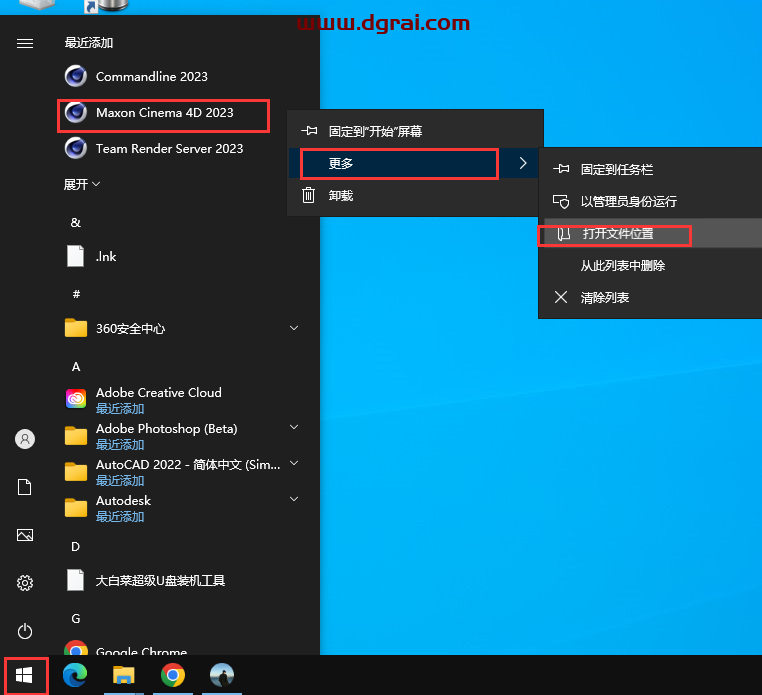
Task: Click the pin icon beside 固定到"开始"屏幕
Action: (x=309, y=131)
